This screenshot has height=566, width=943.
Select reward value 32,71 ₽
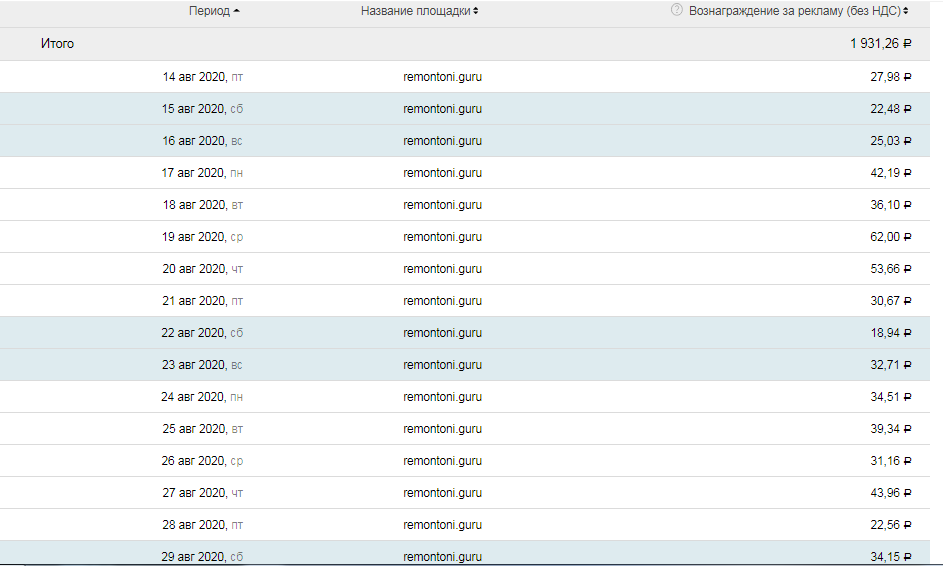pos(891,365)
